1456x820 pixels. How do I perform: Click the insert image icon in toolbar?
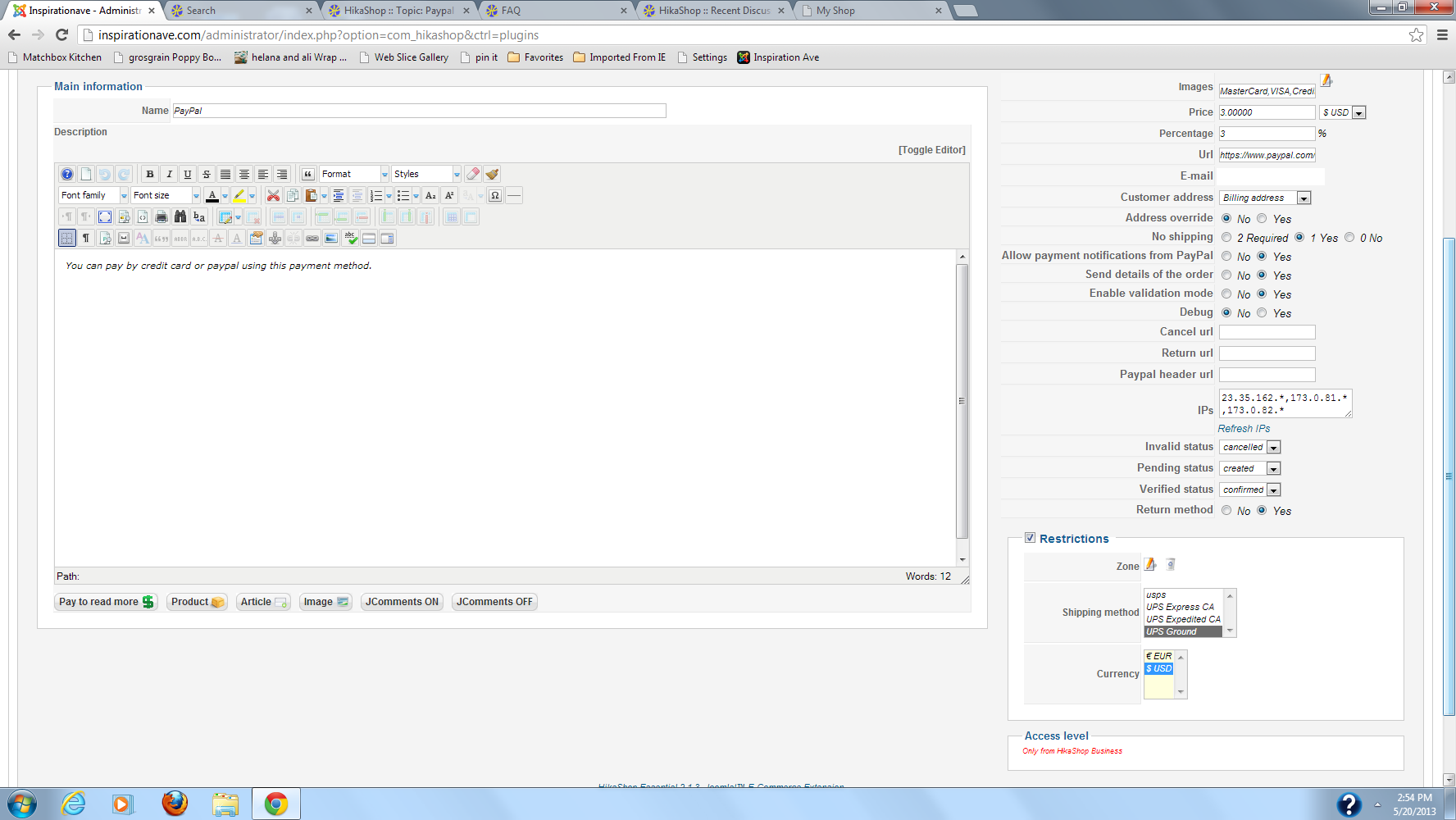click(331, 238)
